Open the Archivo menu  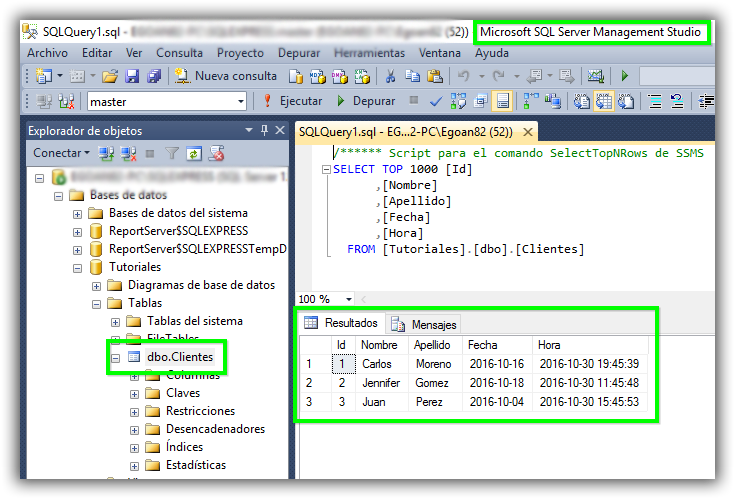[47, 53]
